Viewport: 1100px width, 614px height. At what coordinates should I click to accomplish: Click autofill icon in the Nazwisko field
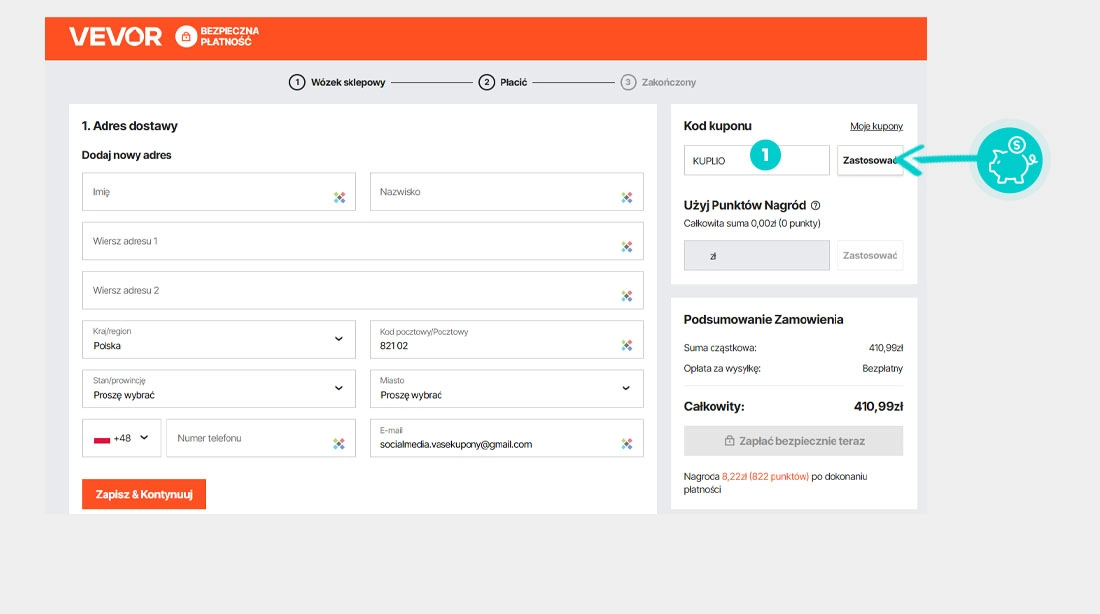pos(627,198)
